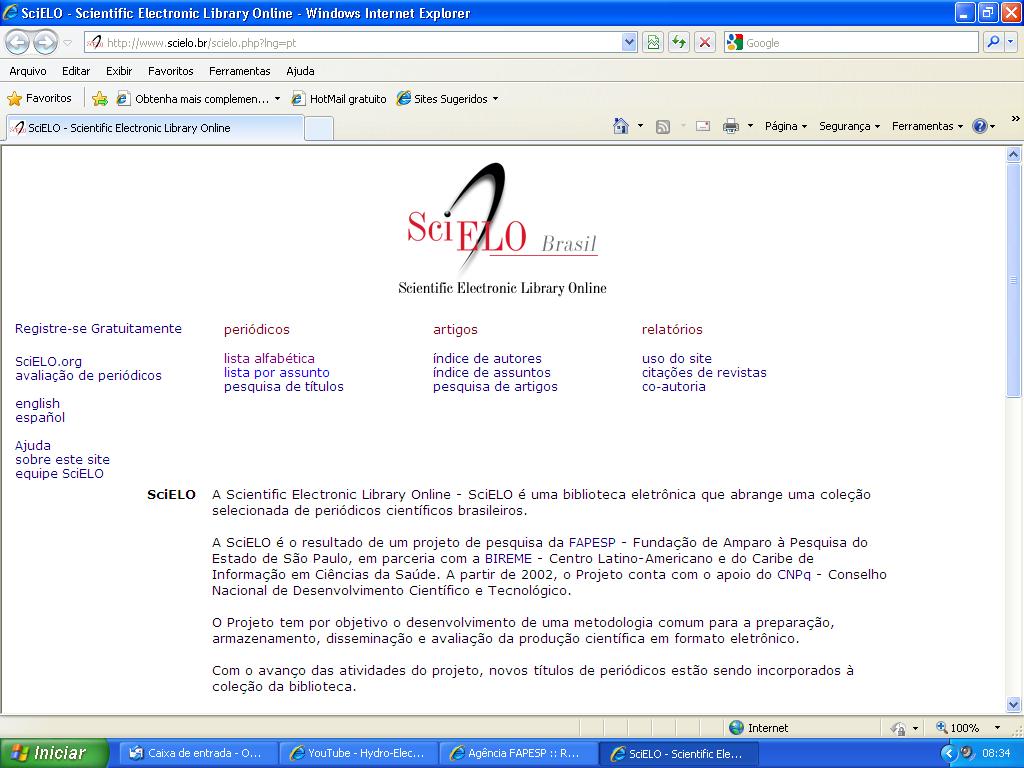Open the pesquisa de títulos link
1024x768 pixels.
283,387
